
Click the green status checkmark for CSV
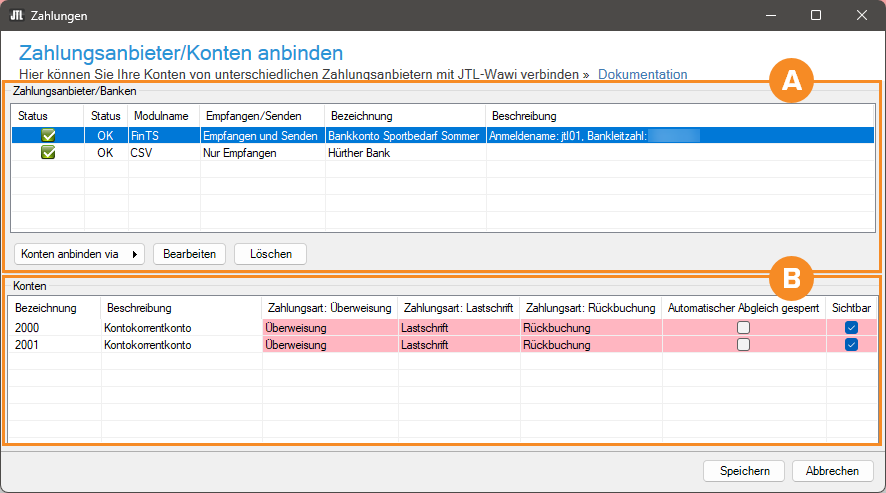(x=48, y=153)
